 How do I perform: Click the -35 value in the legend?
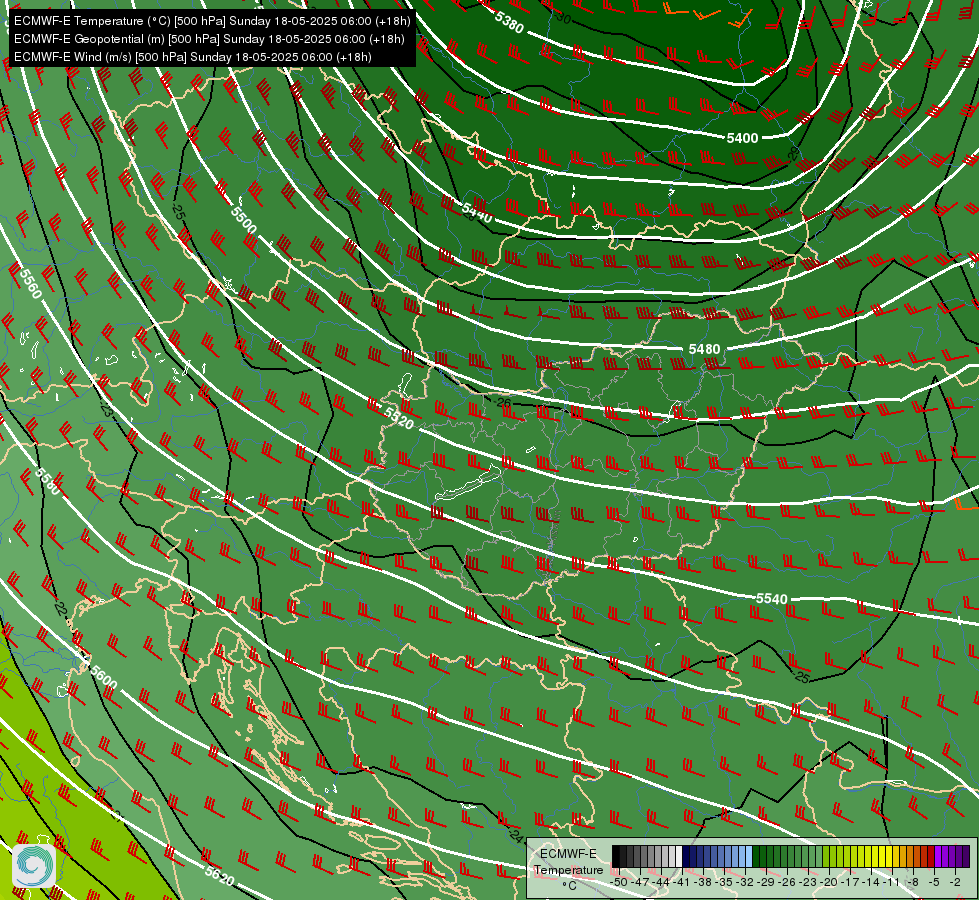[x=724, y=882]
